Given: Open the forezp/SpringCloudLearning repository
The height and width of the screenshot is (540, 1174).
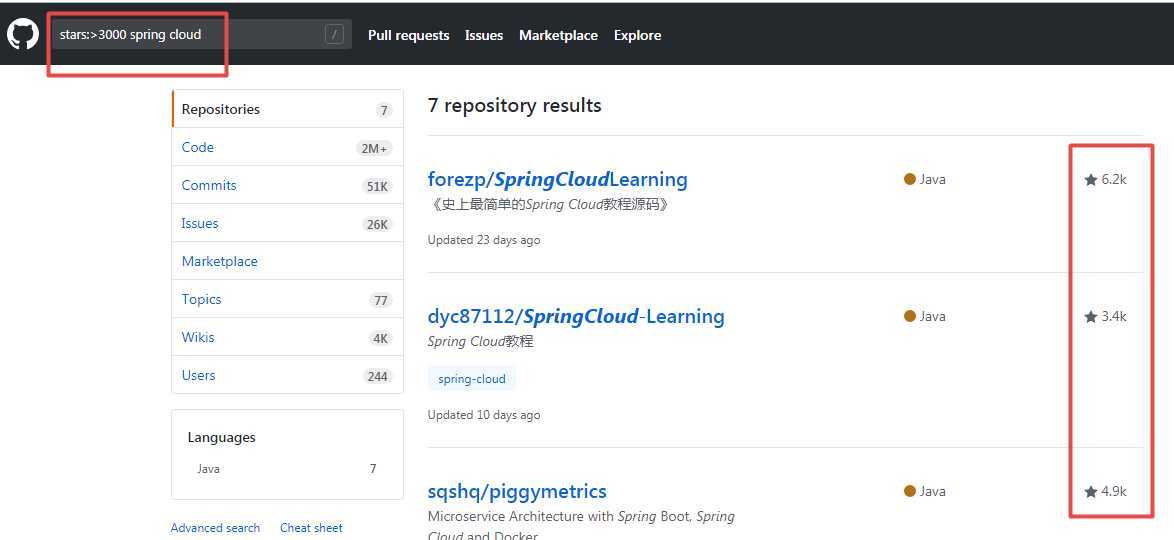Looking at the screenshot, I should (557, 180).
